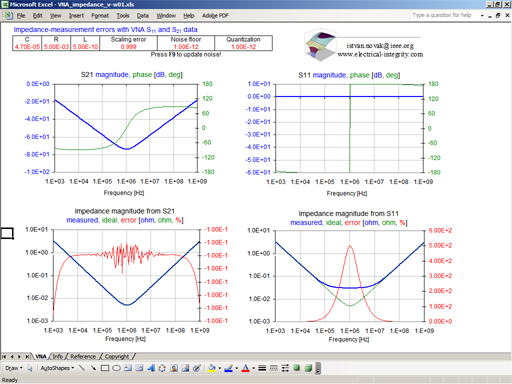Open the Data menu
Viewport: 512px width, 384px height.
click(x=143, y=15)
